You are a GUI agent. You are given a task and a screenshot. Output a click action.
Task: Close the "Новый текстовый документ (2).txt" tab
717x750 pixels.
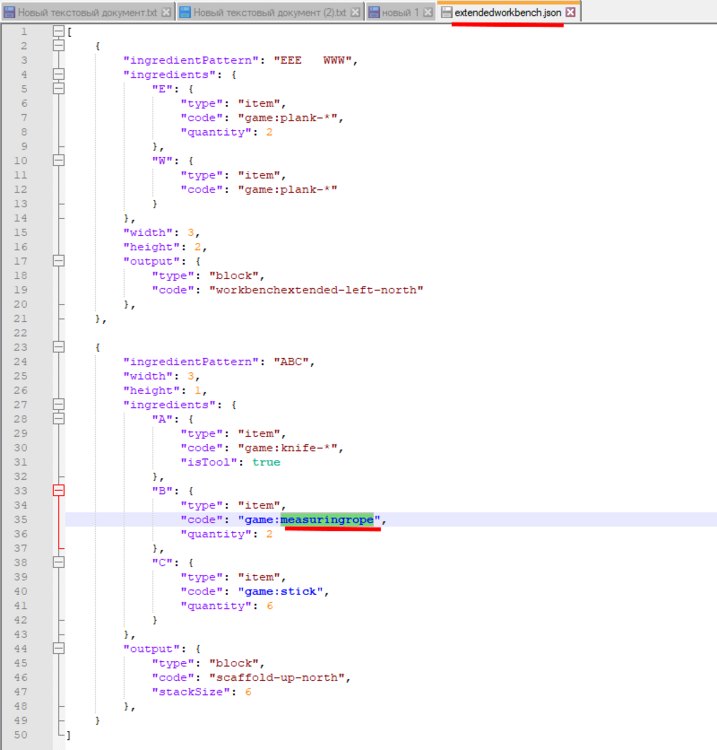click(357, 12)
